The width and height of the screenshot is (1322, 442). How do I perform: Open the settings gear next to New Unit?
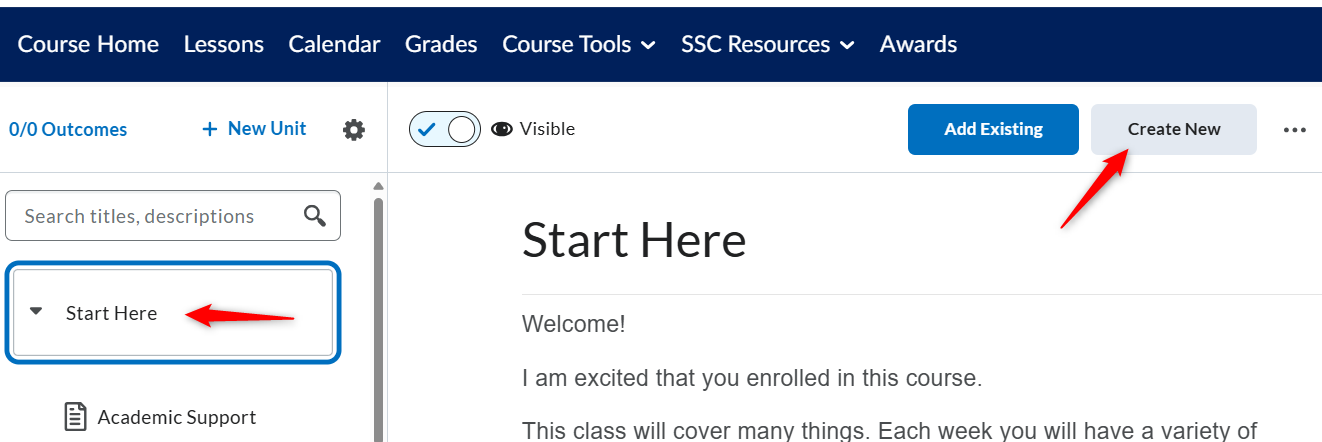pos(354,130)
